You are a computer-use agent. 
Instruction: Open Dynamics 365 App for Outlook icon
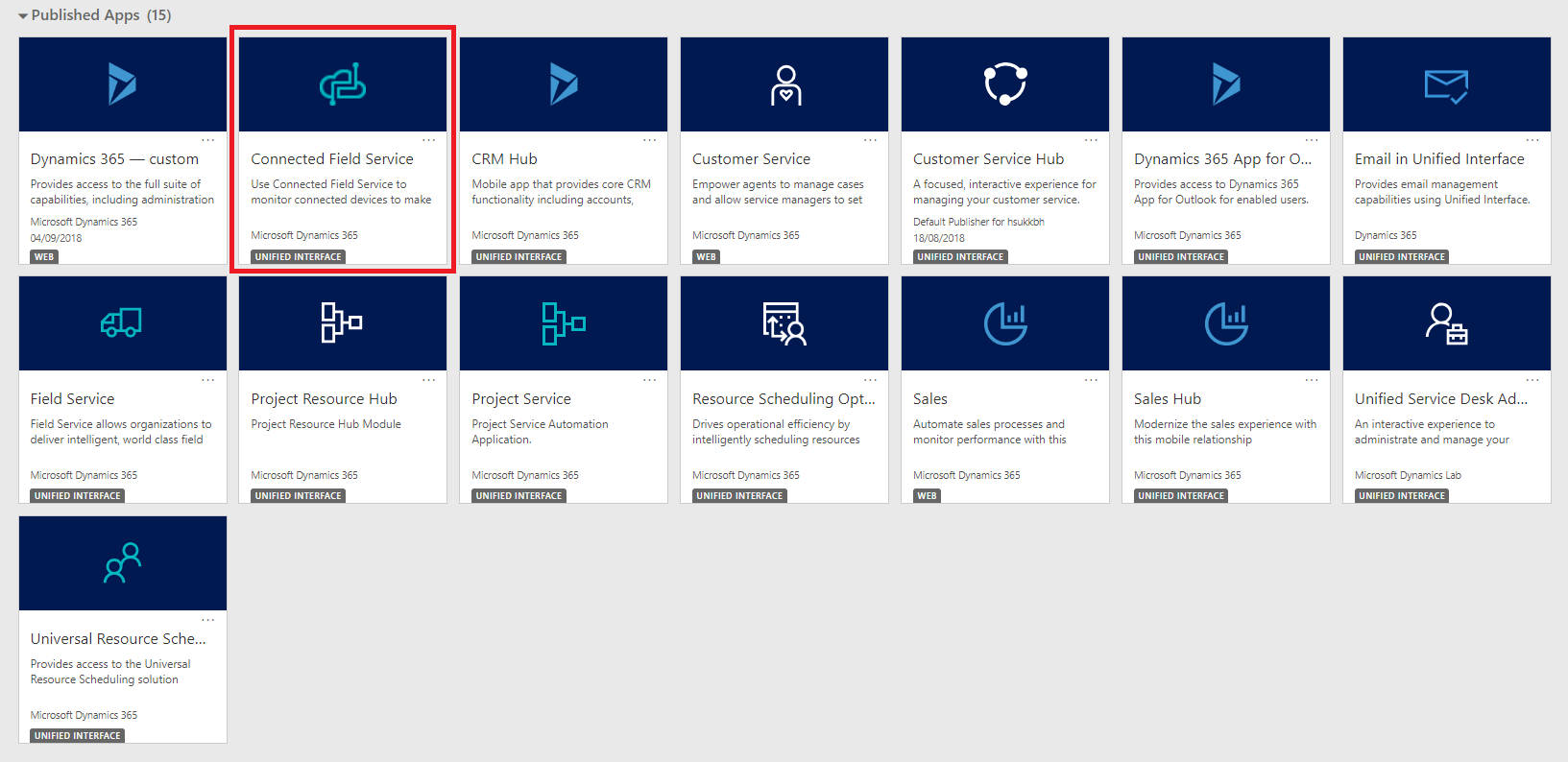pyautogui.click(x=1226, y=84)
